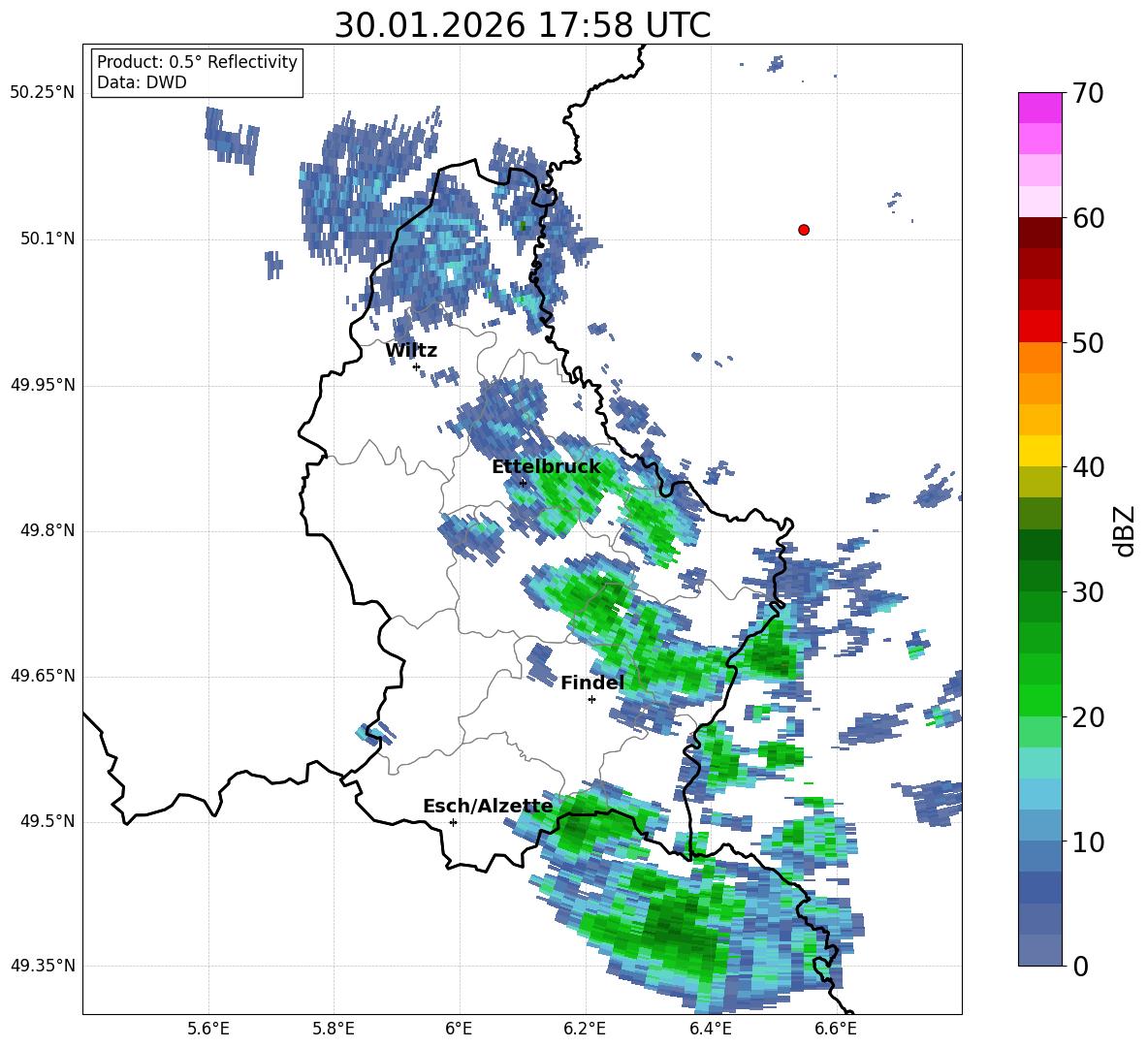Click the 50.25°N latitude label

click(x=43, y=94)
